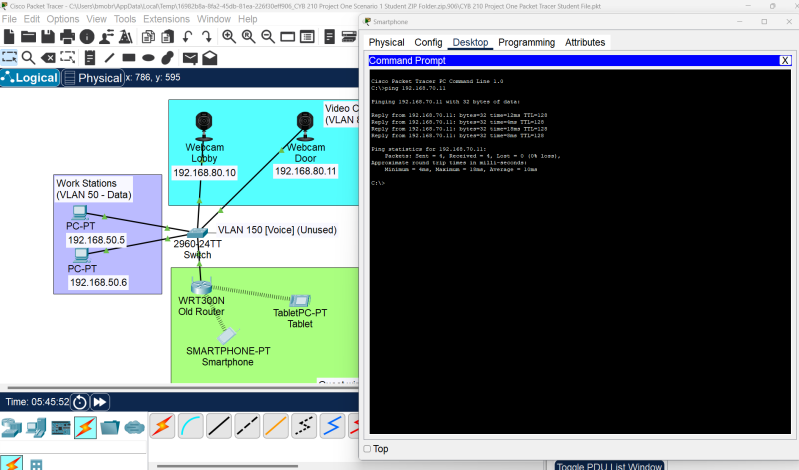Open the Extensions menu

click(x=166, y=19)
